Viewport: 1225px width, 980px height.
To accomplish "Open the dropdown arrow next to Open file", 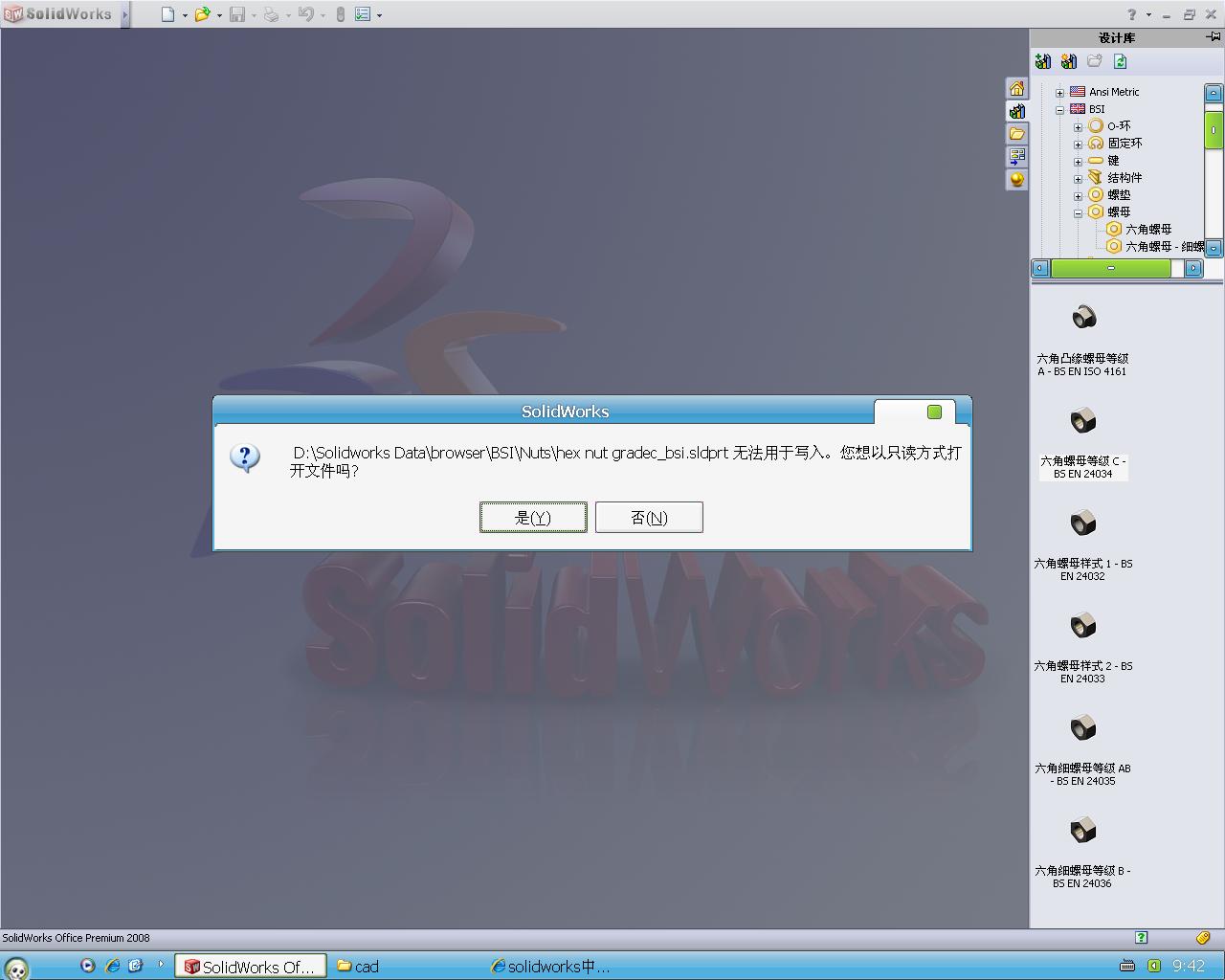I will 219,15.
